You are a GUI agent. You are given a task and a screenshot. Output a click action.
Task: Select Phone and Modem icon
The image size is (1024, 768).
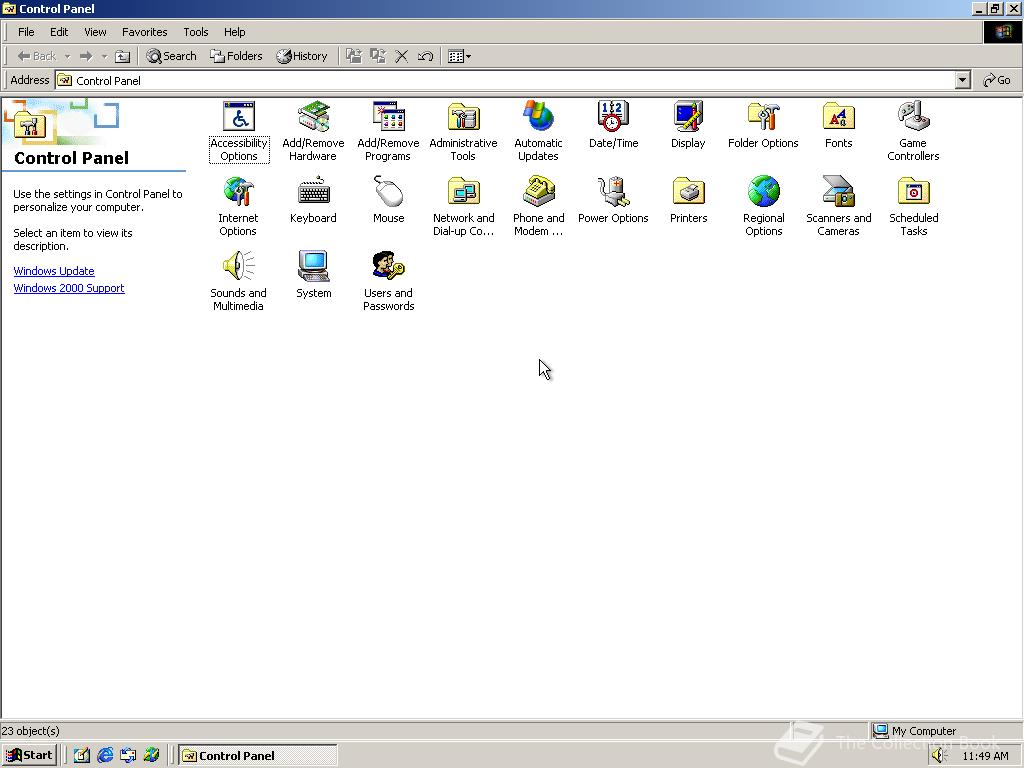(x=539, y=206)
